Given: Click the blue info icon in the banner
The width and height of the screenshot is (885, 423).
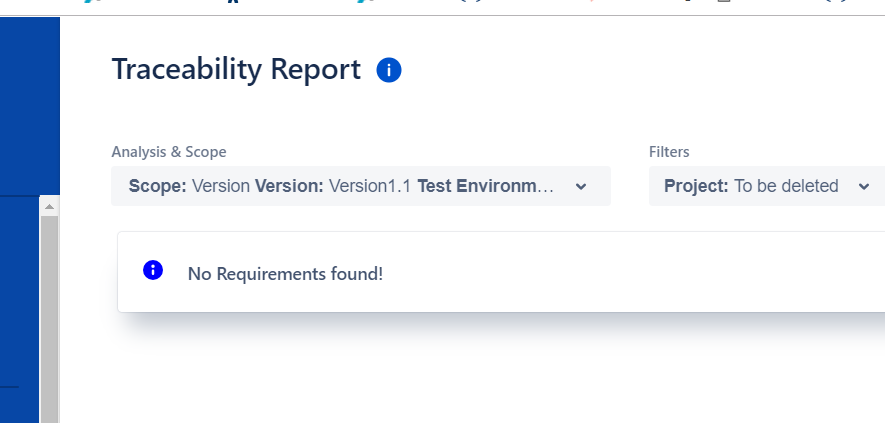Looking at the screenshot, I should click(153, 270).
